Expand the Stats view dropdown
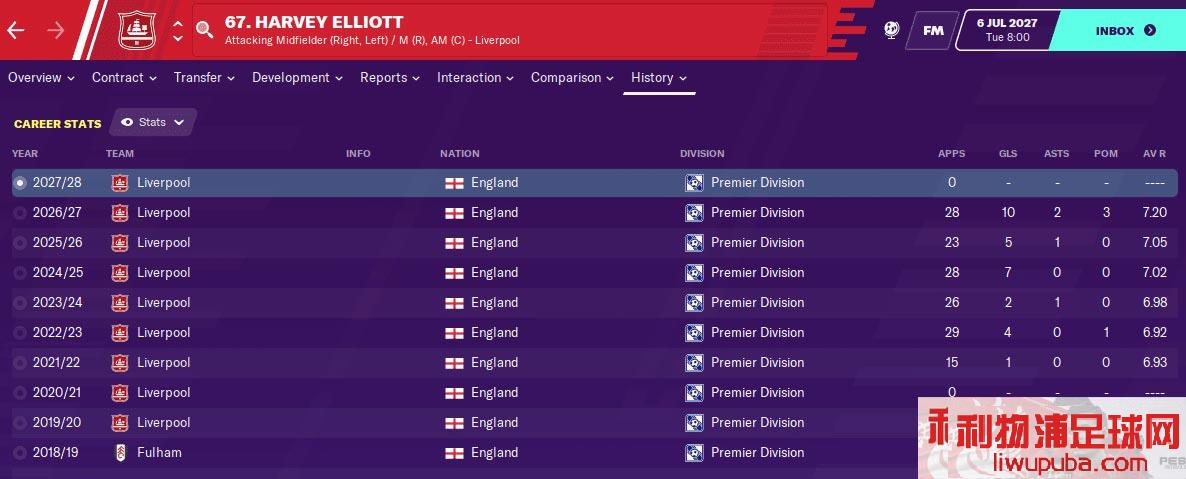This screenshot has width=1186, height=479. pos(153,123)
